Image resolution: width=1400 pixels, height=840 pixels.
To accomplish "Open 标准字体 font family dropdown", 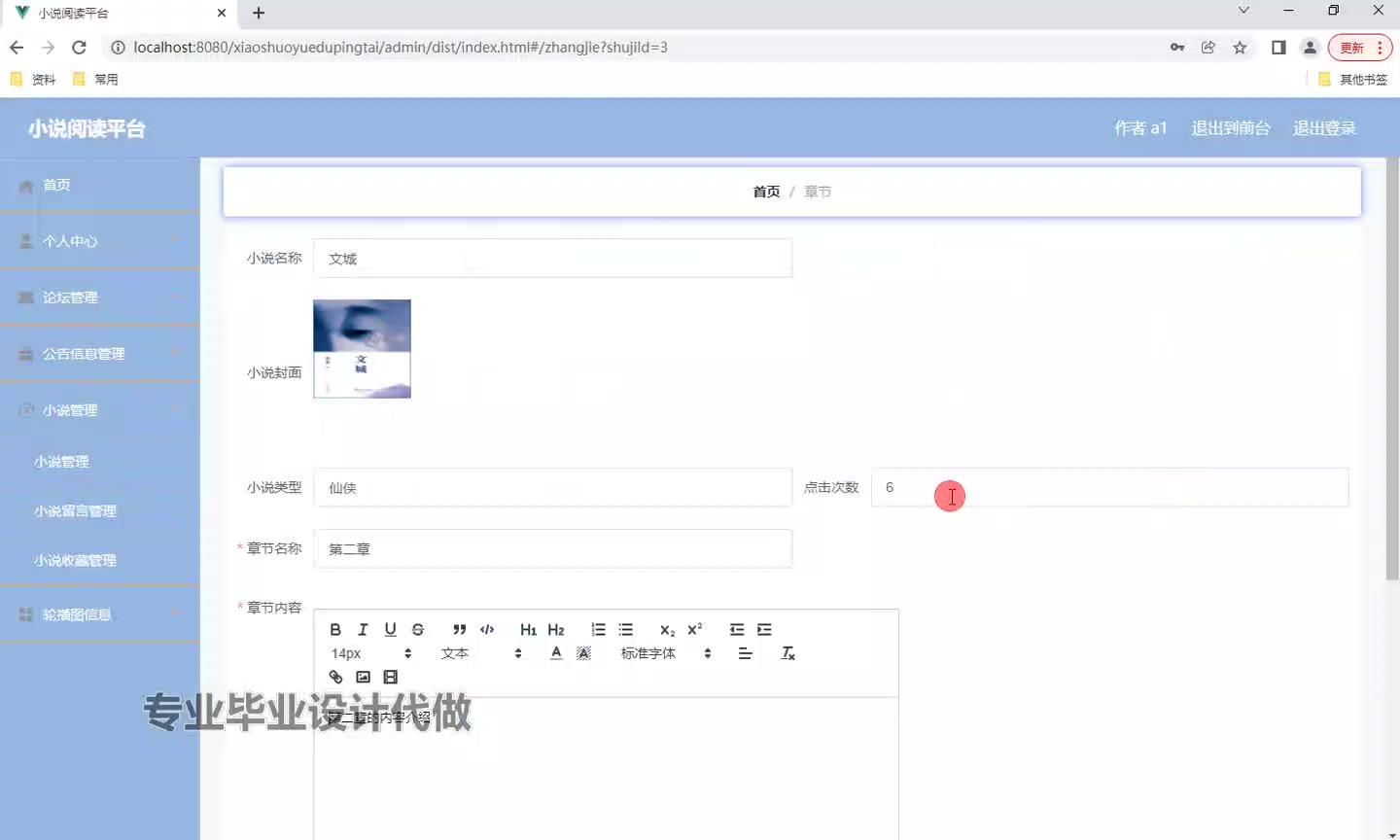I will pos(666,653).
